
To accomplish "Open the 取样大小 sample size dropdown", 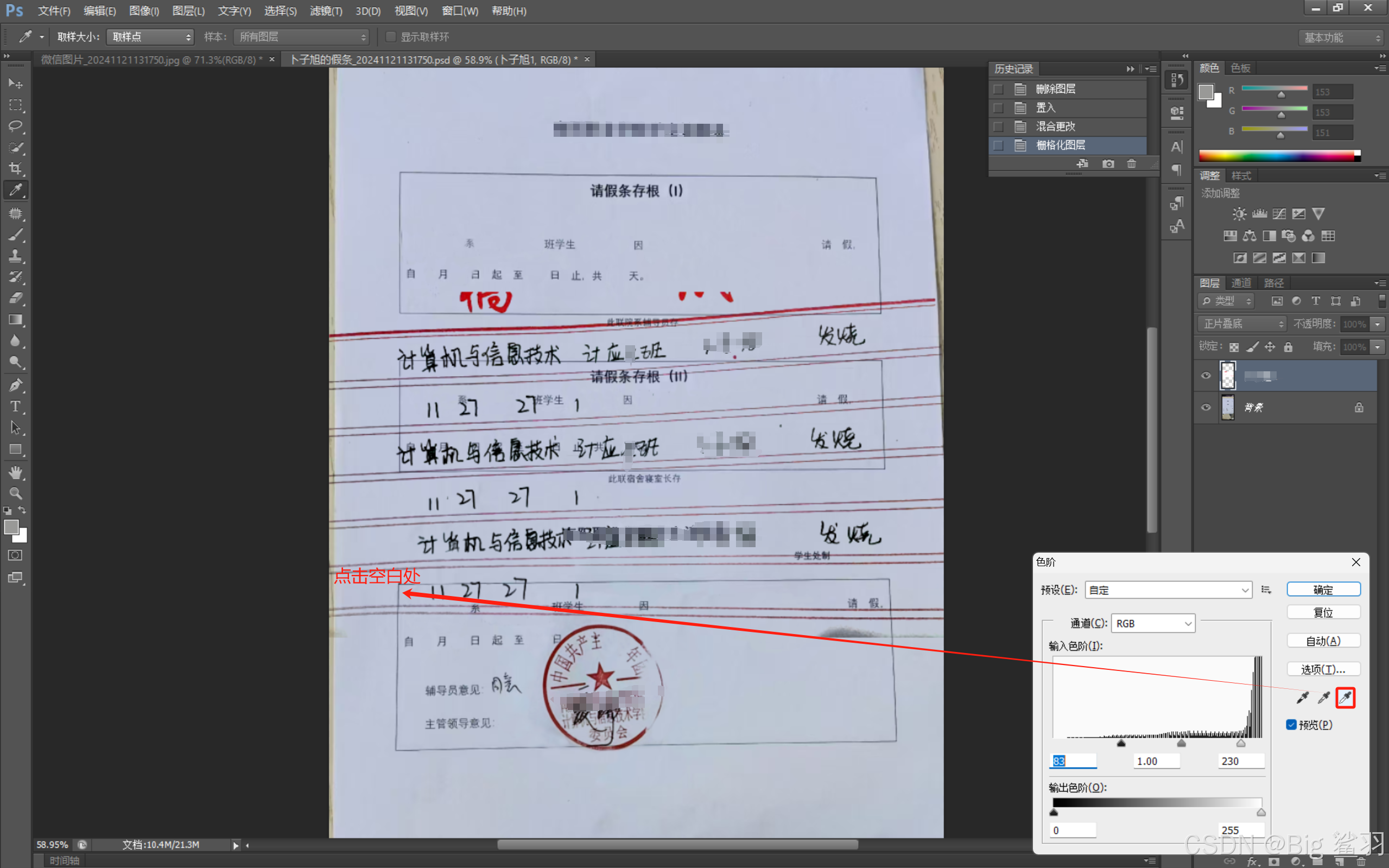I will click(150, 37).
